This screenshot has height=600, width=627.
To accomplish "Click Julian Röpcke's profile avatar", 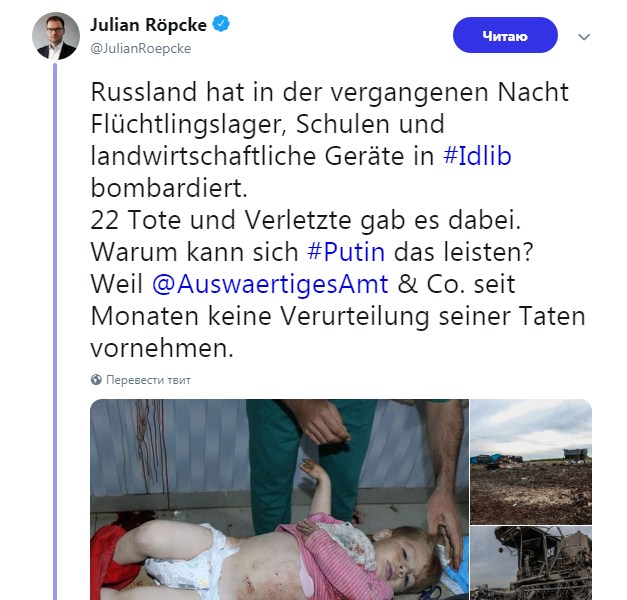I will click(x=56, y=35).
